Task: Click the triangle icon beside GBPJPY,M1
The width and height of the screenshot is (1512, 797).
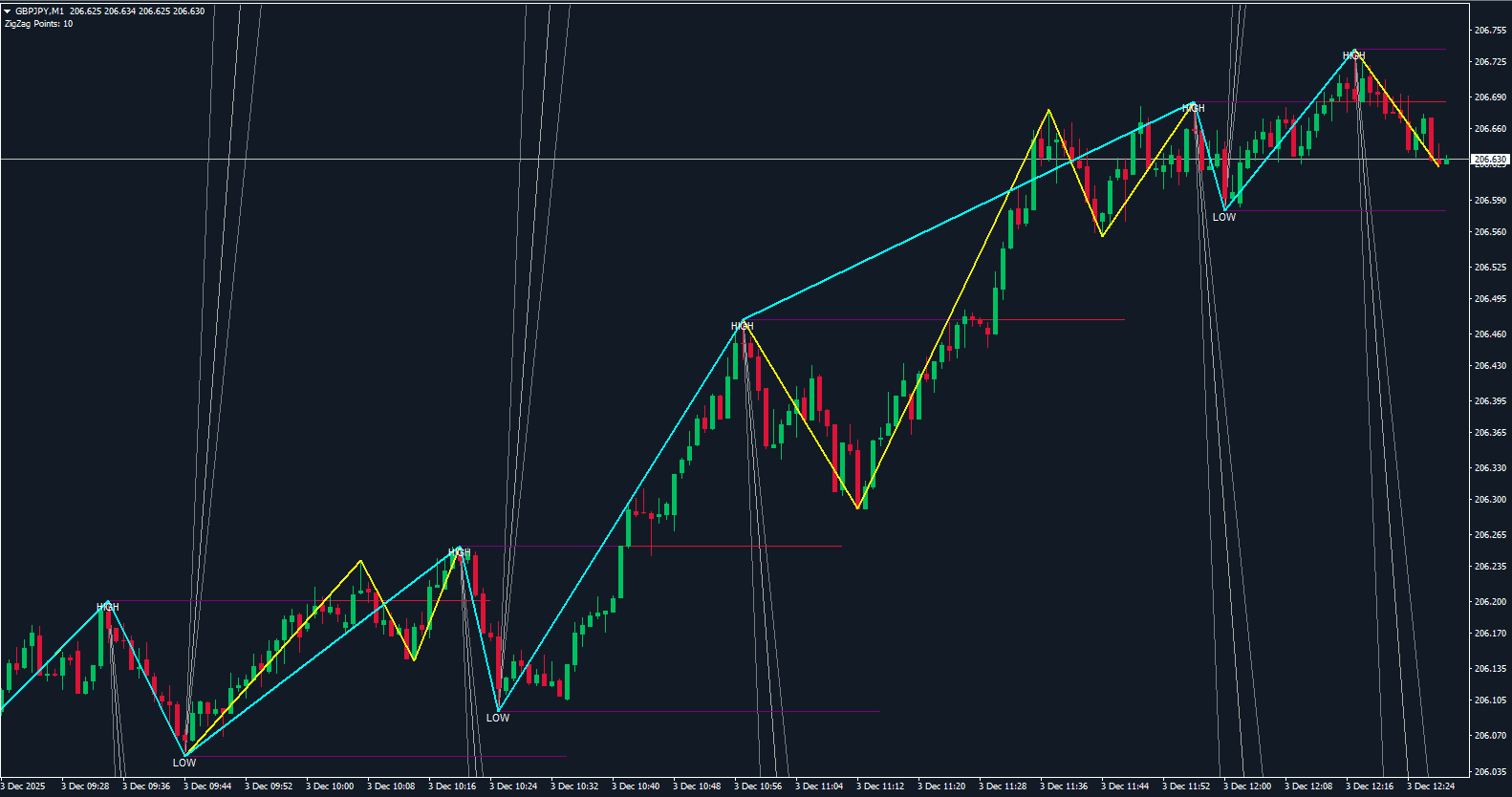Action: pos(8,11)
